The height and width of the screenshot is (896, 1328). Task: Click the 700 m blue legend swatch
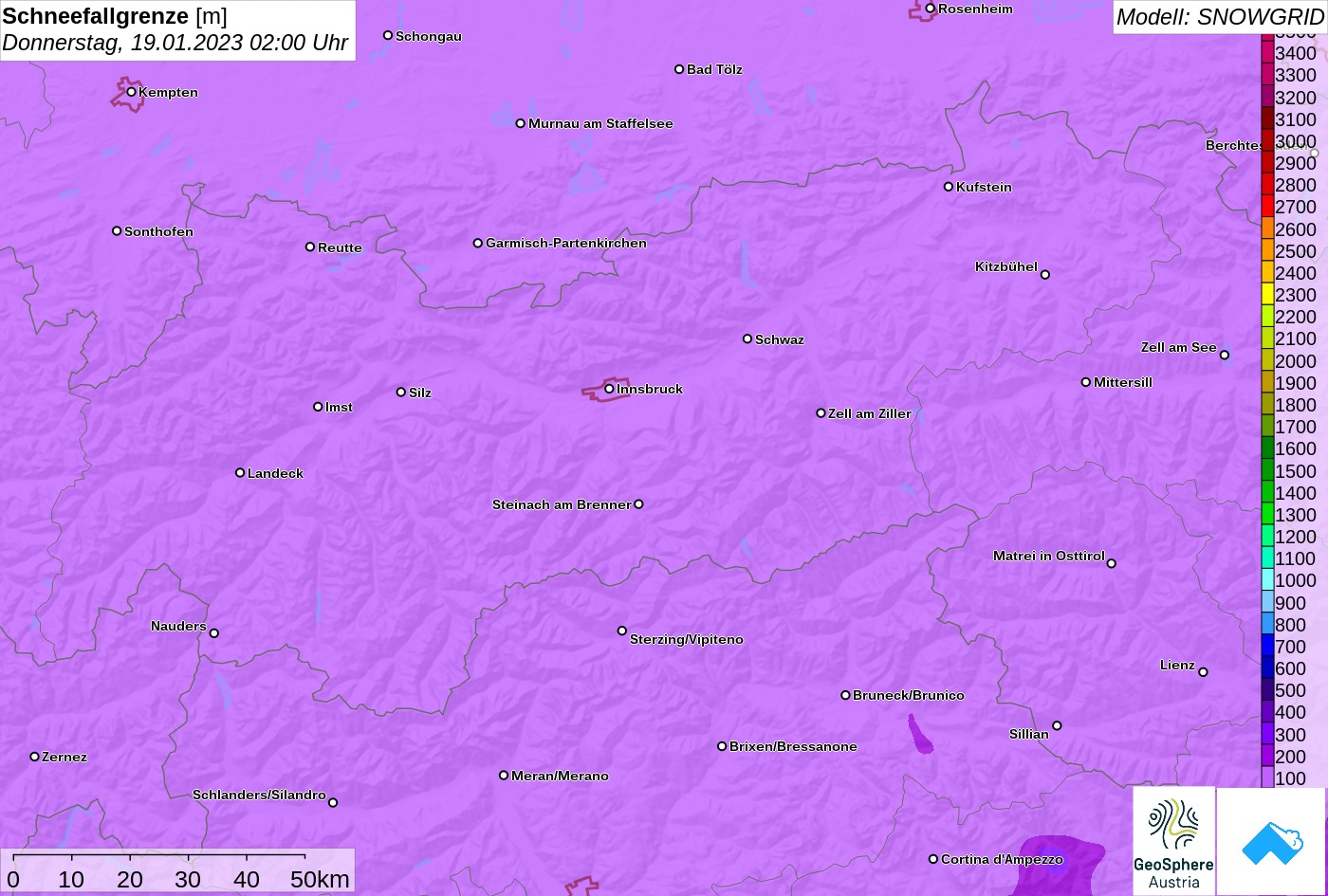pyautogui.click(x=1267, y=646)
